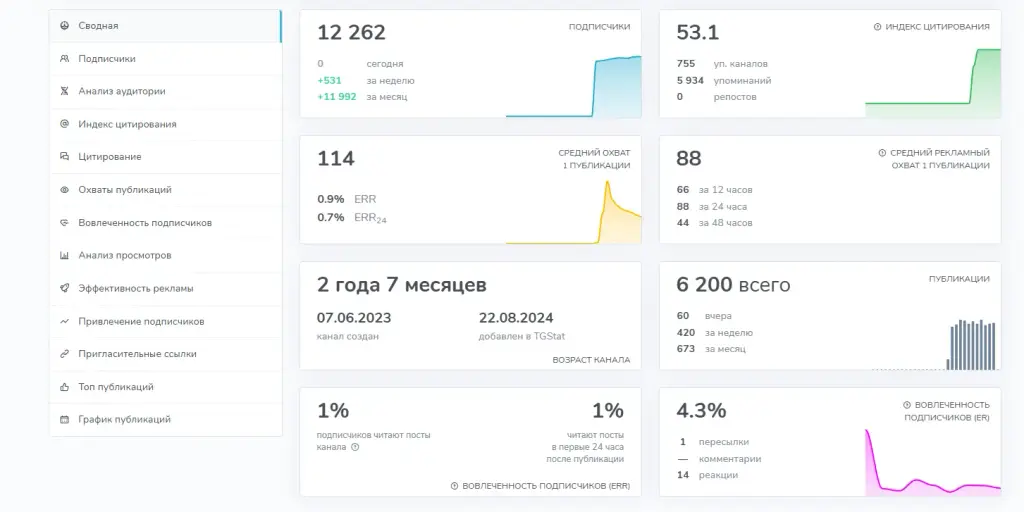The width and height of the screenshot is (1024, 512).
Task: Click the 755 уп. каналов row
Action: click(x=722, y=64)
